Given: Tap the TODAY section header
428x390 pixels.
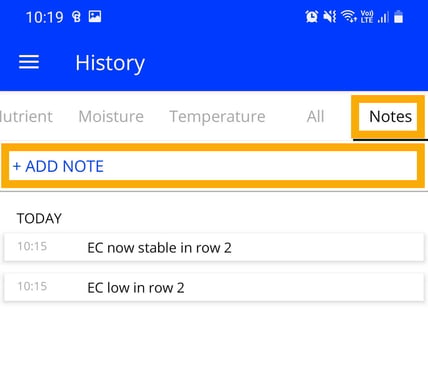Looking at the screenshot, I should point(39,219).
